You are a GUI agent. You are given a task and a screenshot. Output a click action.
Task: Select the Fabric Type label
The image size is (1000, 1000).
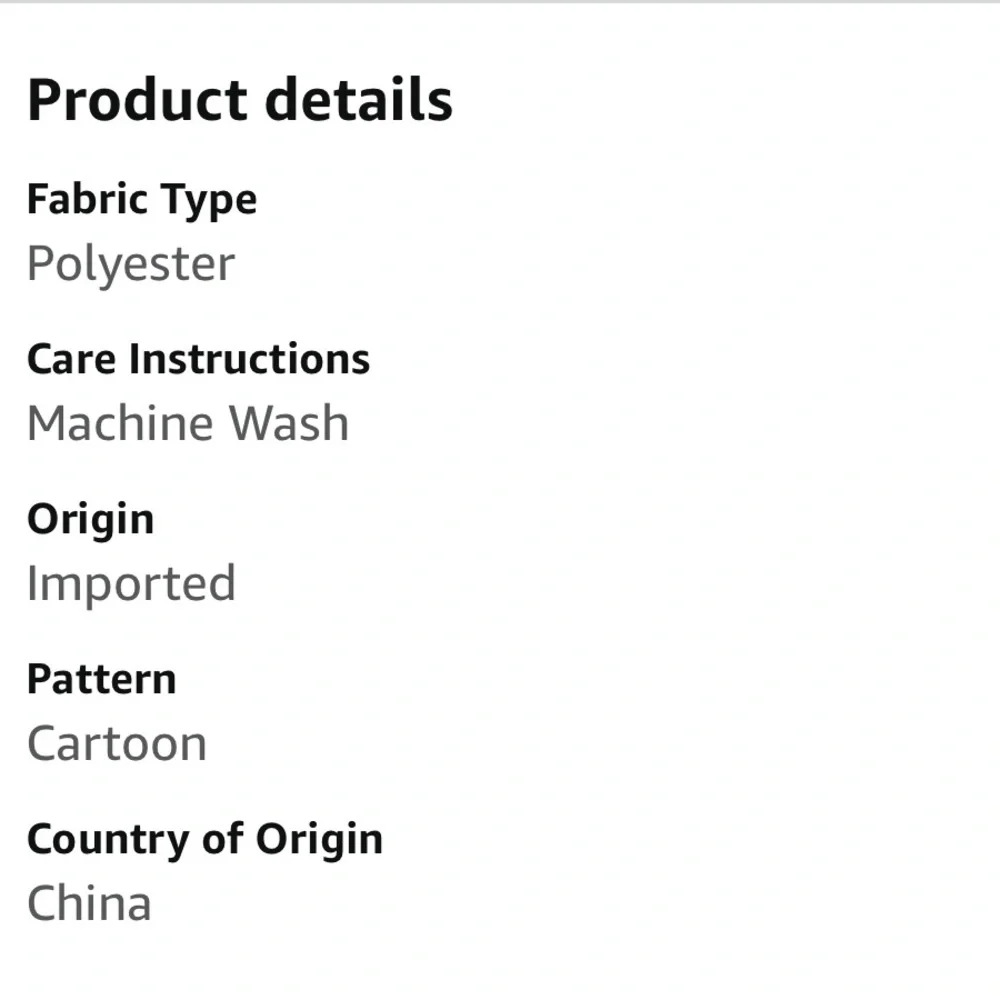pyautogui.click(x=142, y=200)
